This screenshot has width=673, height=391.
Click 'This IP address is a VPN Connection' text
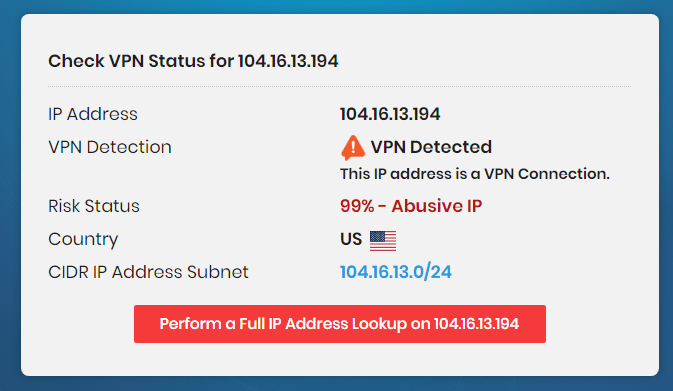click(x=475, y=174)
